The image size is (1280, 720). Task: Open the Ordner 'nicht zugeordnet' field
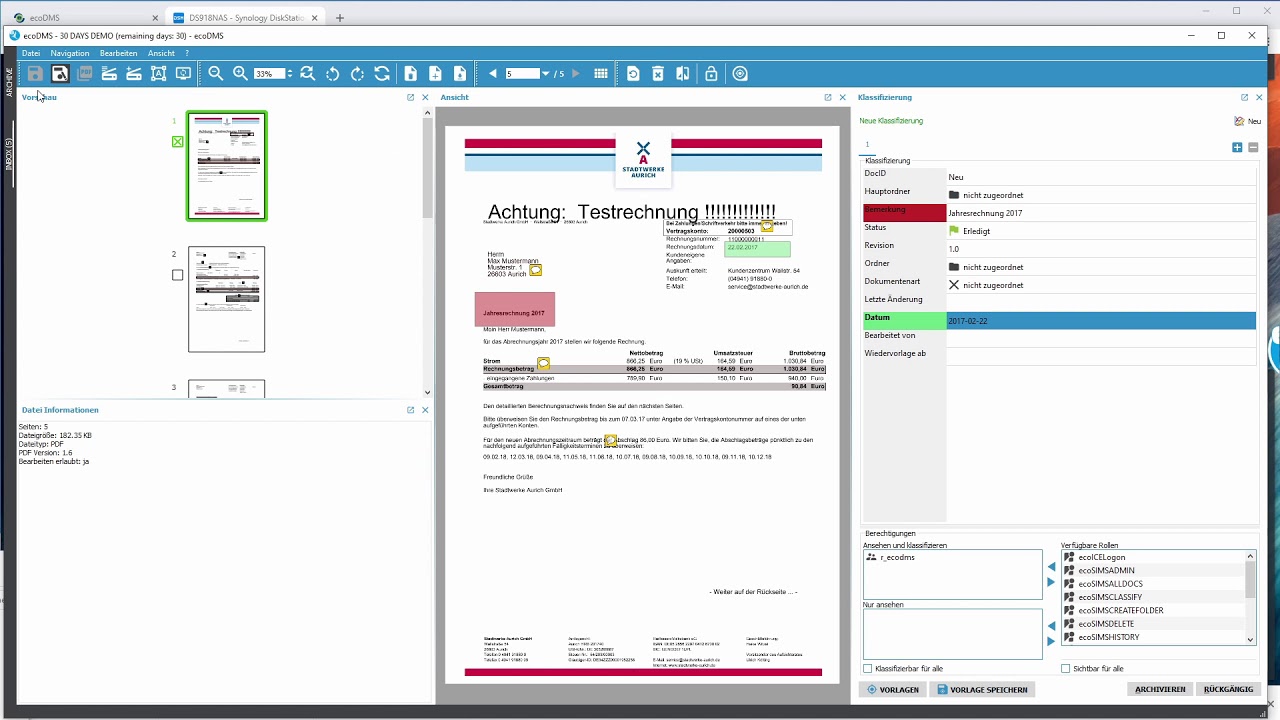point(1101,267)
